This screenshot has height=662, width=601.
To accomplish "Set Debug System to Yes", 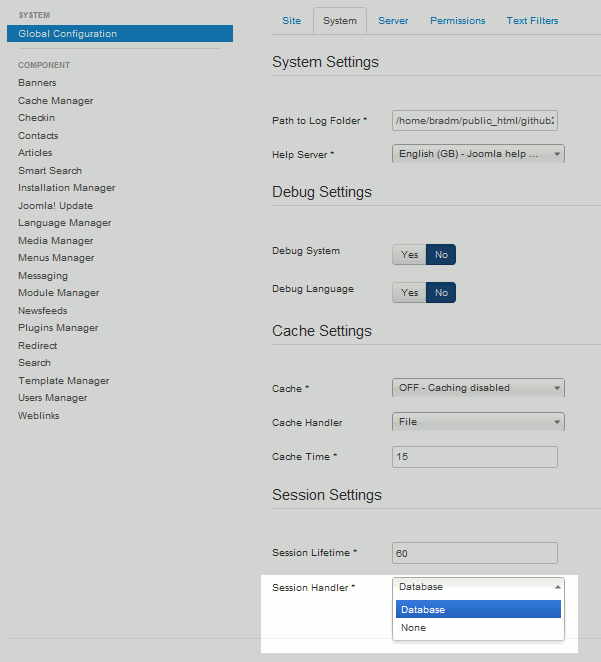I will pyautogui.click(x=409, y=255).
